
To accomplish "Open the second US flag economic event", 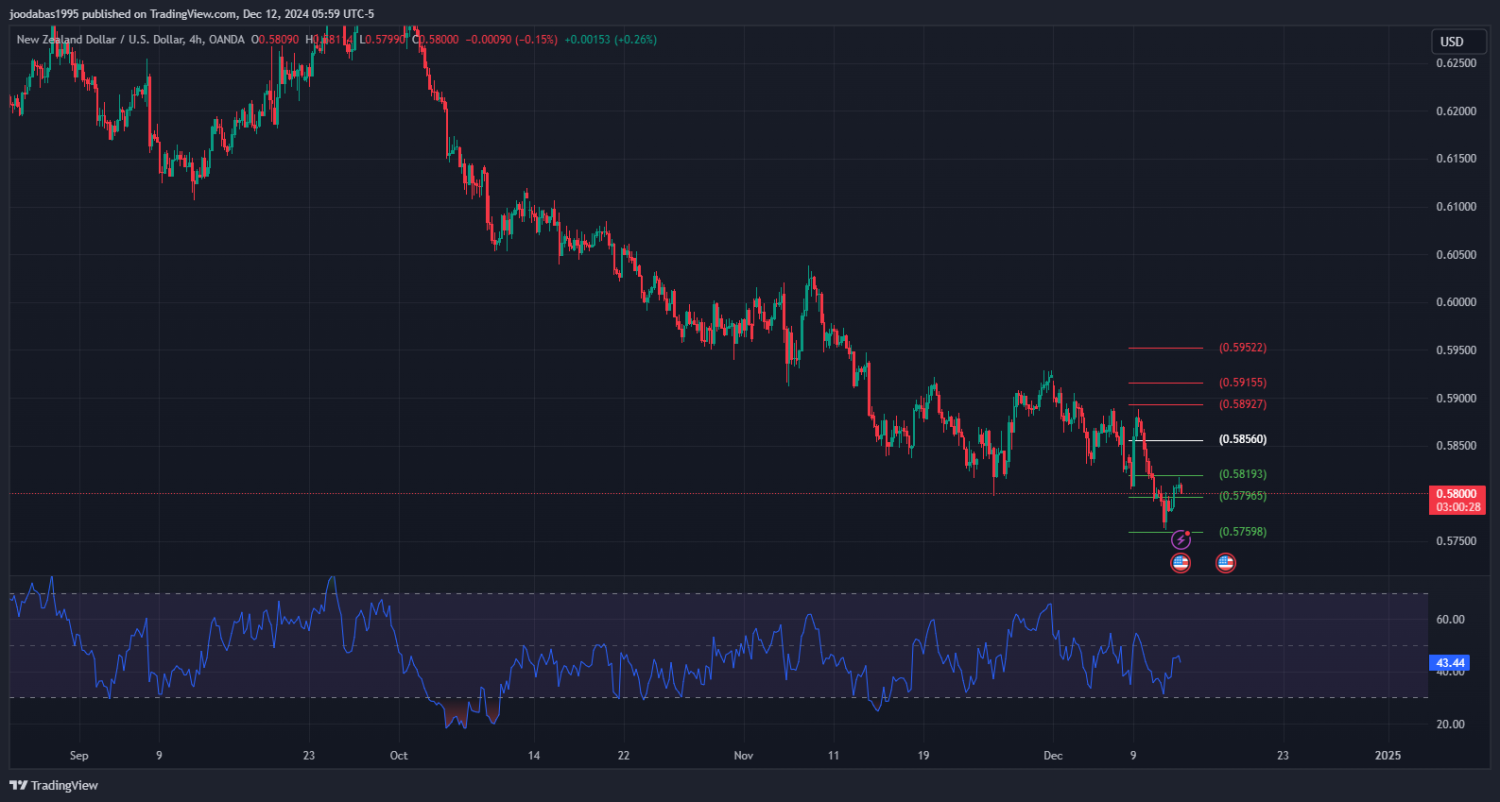I will coord(1225,563).
